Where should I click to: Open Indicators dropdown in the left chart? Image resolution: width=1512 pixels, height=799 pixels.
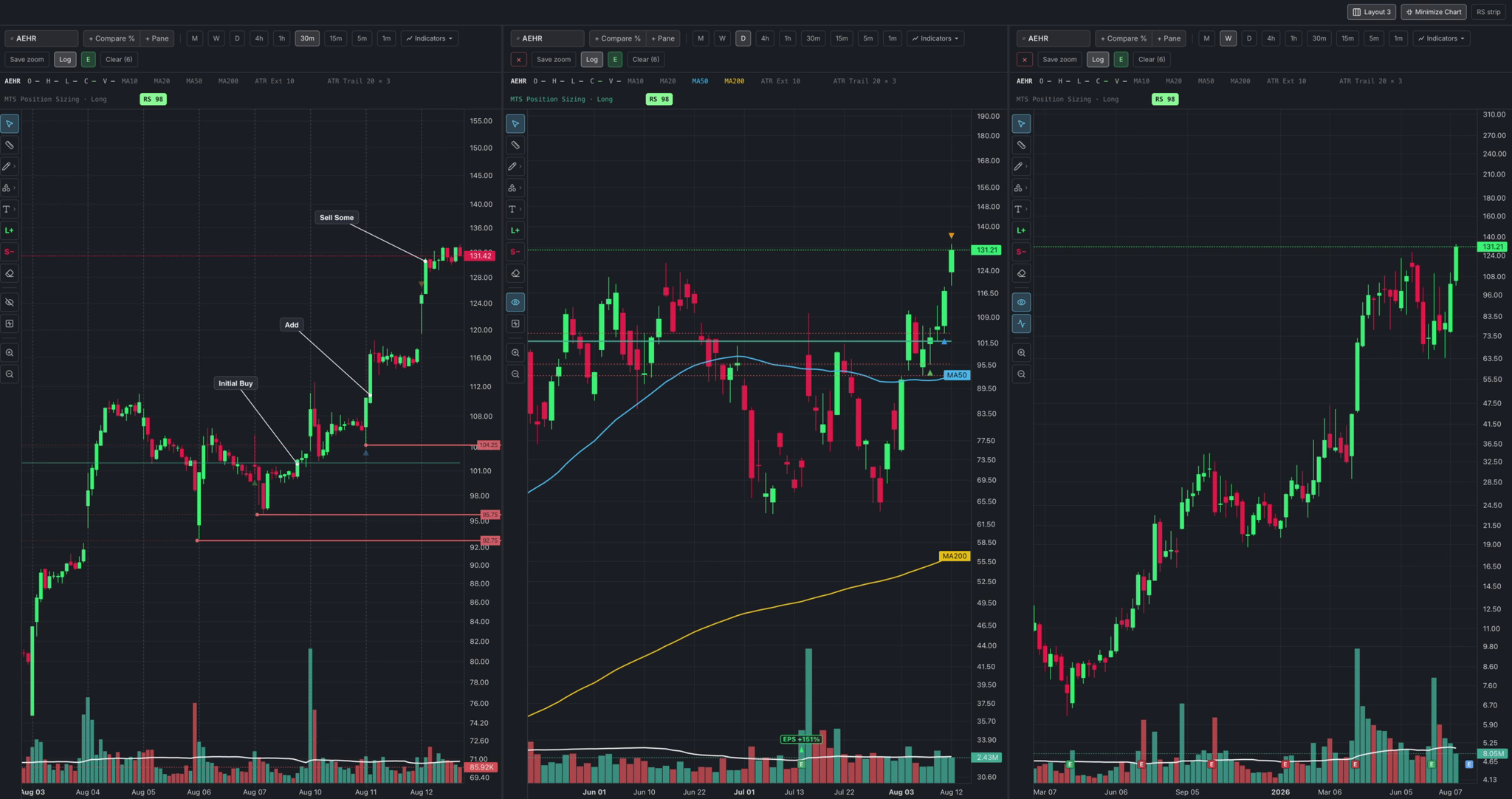click(x=430, y=38)
